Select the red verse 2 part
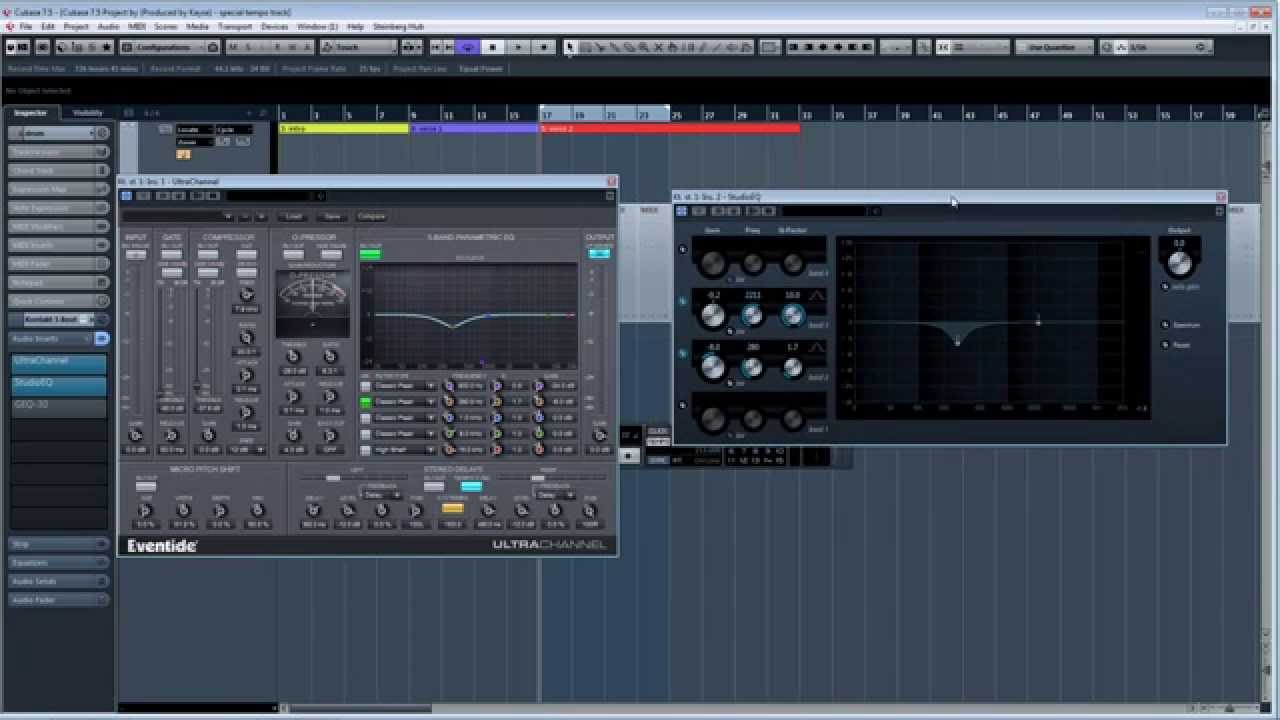This screenshot has height=720, width=1280. [669, 128]
